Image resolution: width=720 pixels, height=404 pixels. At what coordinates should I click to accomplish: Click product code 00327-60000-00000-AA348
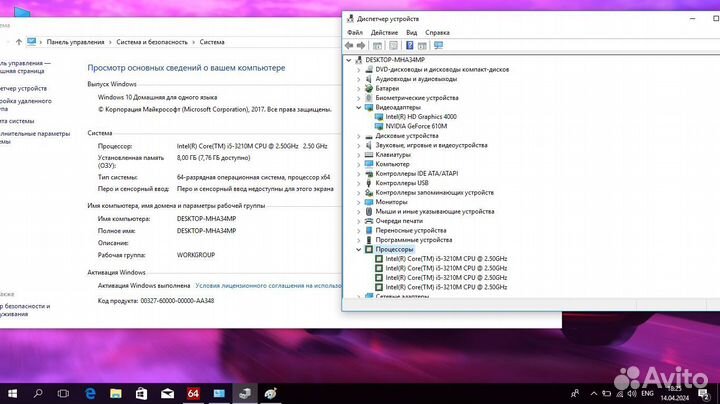(177, 301)
